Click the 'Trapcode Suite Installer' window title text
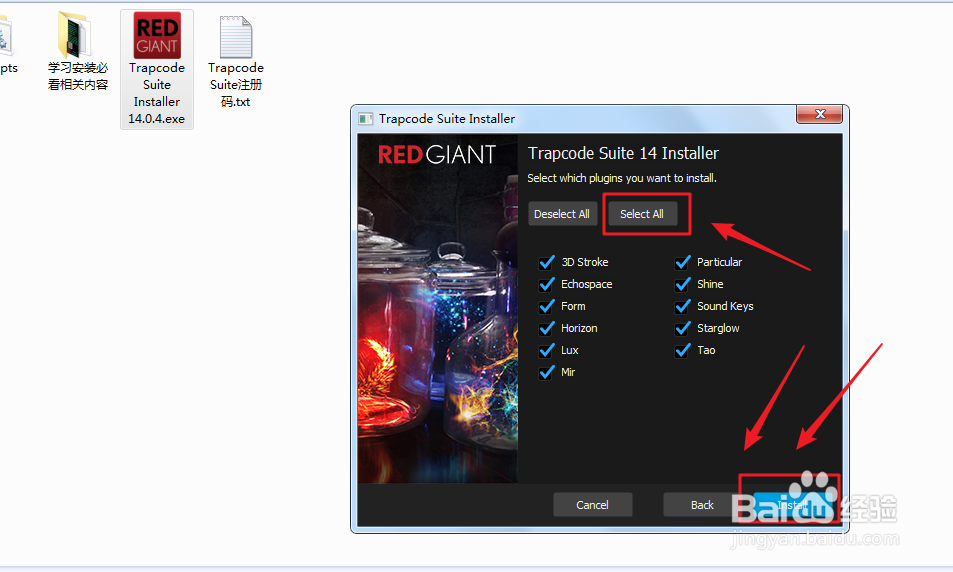The width and height of the screenshot is (953, 572). pyautogui.click(x=447, y=119)
